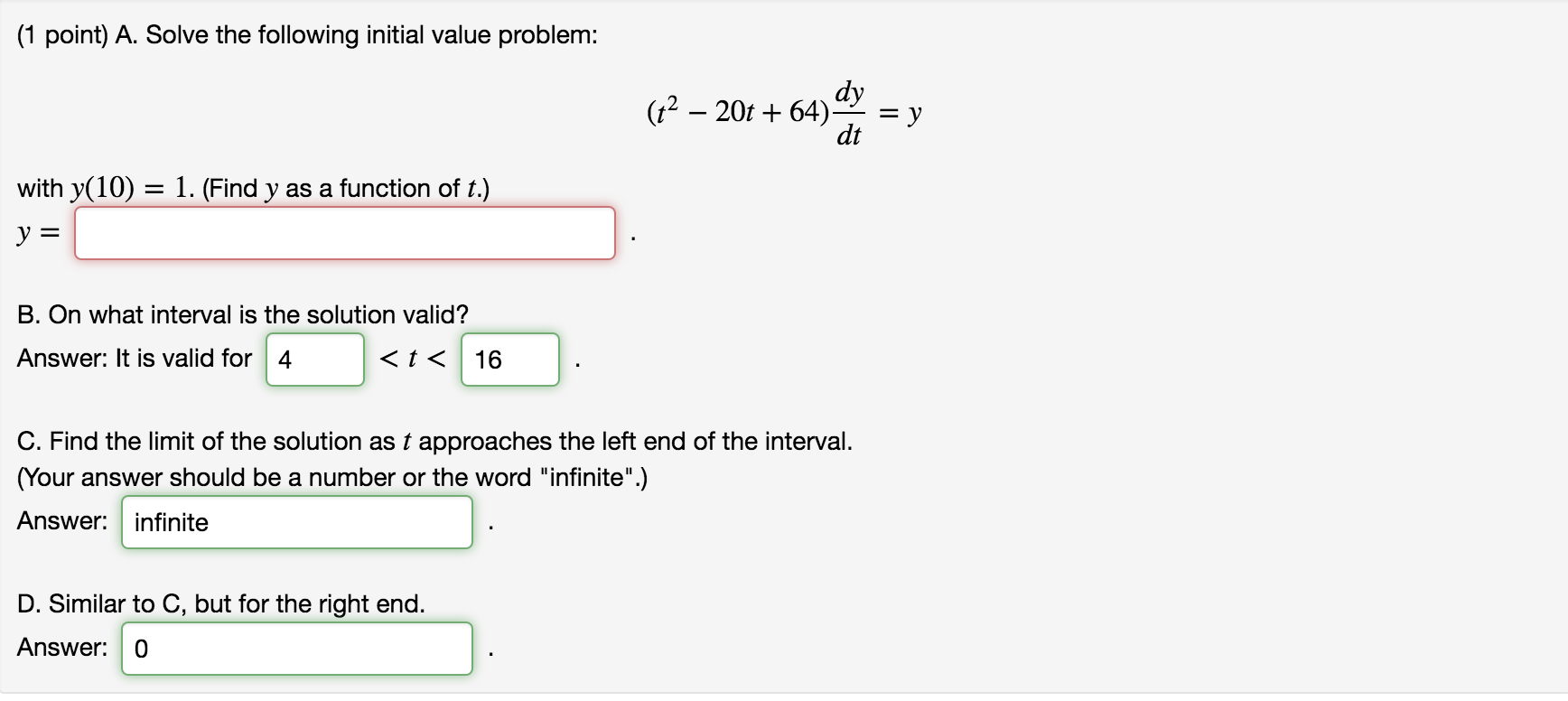Click the "(Find y as a function of t.)" hint
This screenshot has height=701, width=1568.
pos(346,188)
